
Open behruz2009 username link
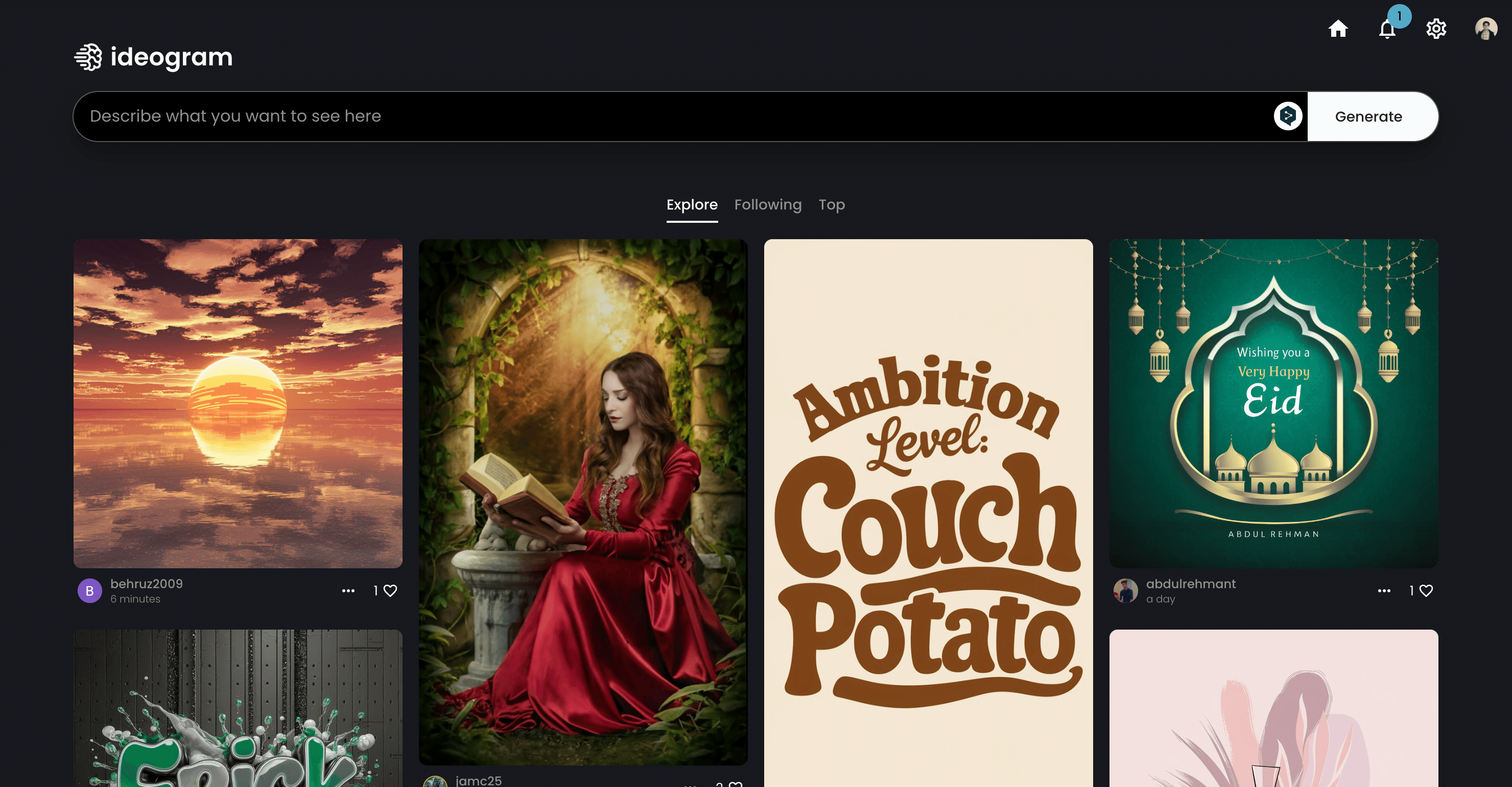click(146, 583)
